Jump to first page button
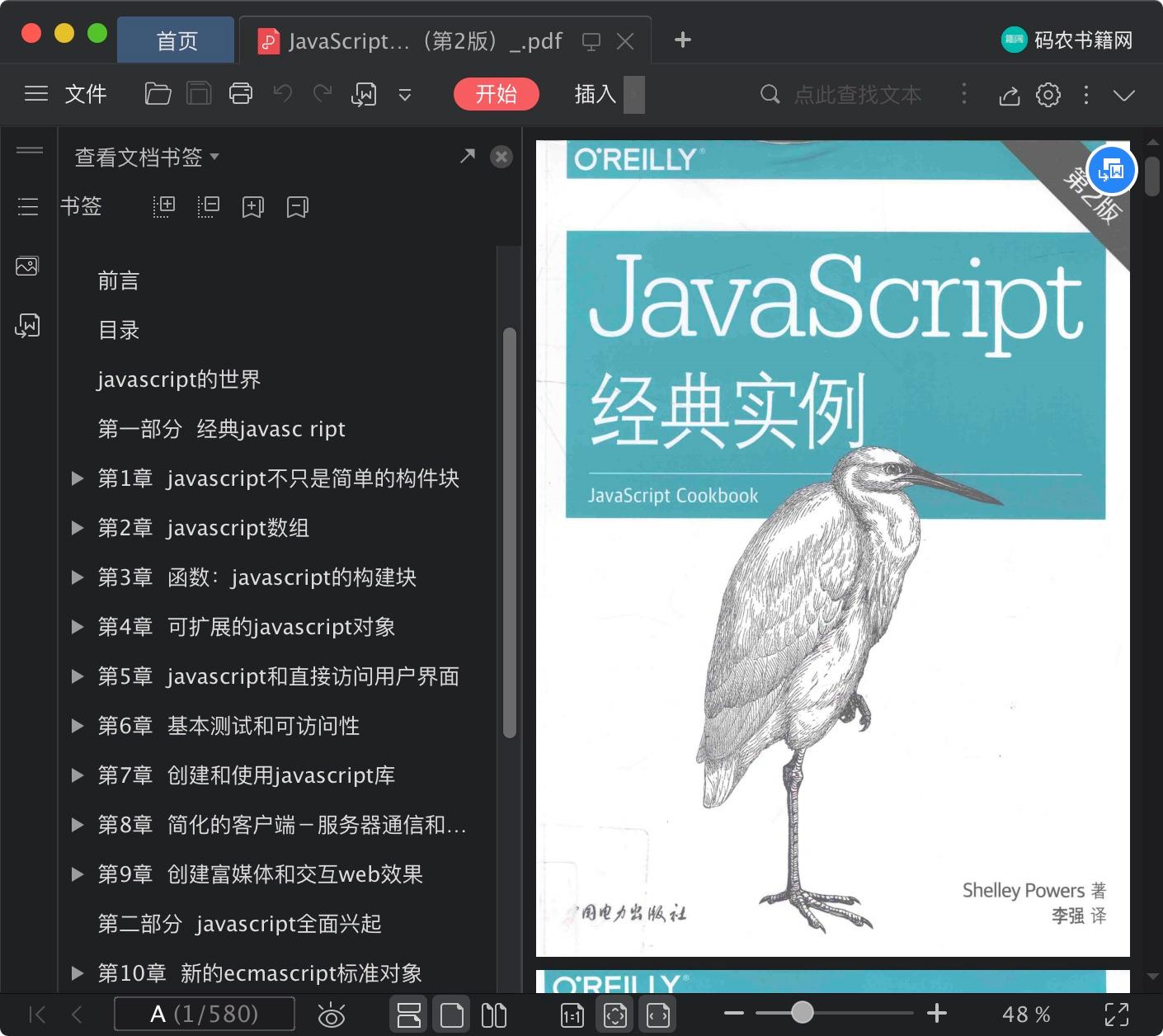Image resolution: width=1163 pixels, height=1036 pixels. coord(37,1014)
